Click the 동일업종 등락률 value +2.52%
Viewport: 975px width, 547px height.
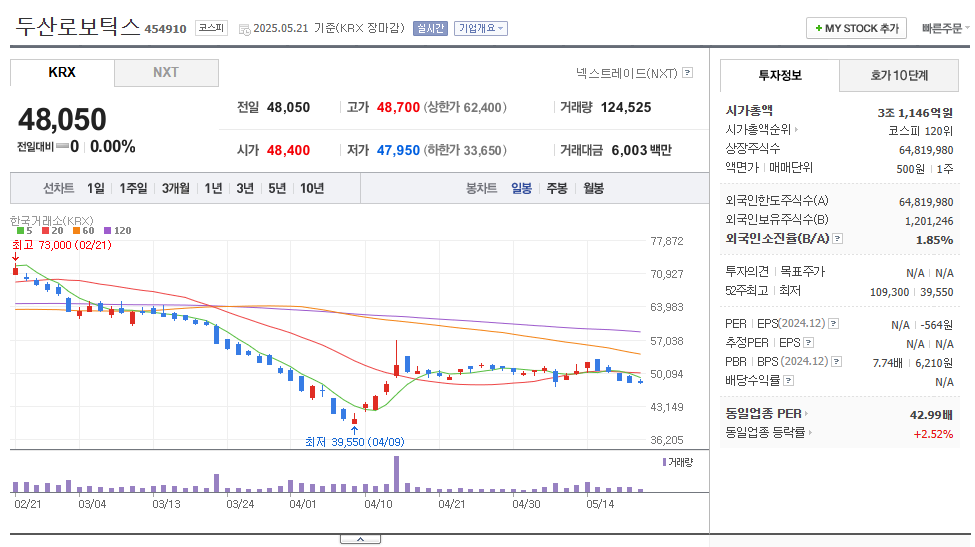933,434
